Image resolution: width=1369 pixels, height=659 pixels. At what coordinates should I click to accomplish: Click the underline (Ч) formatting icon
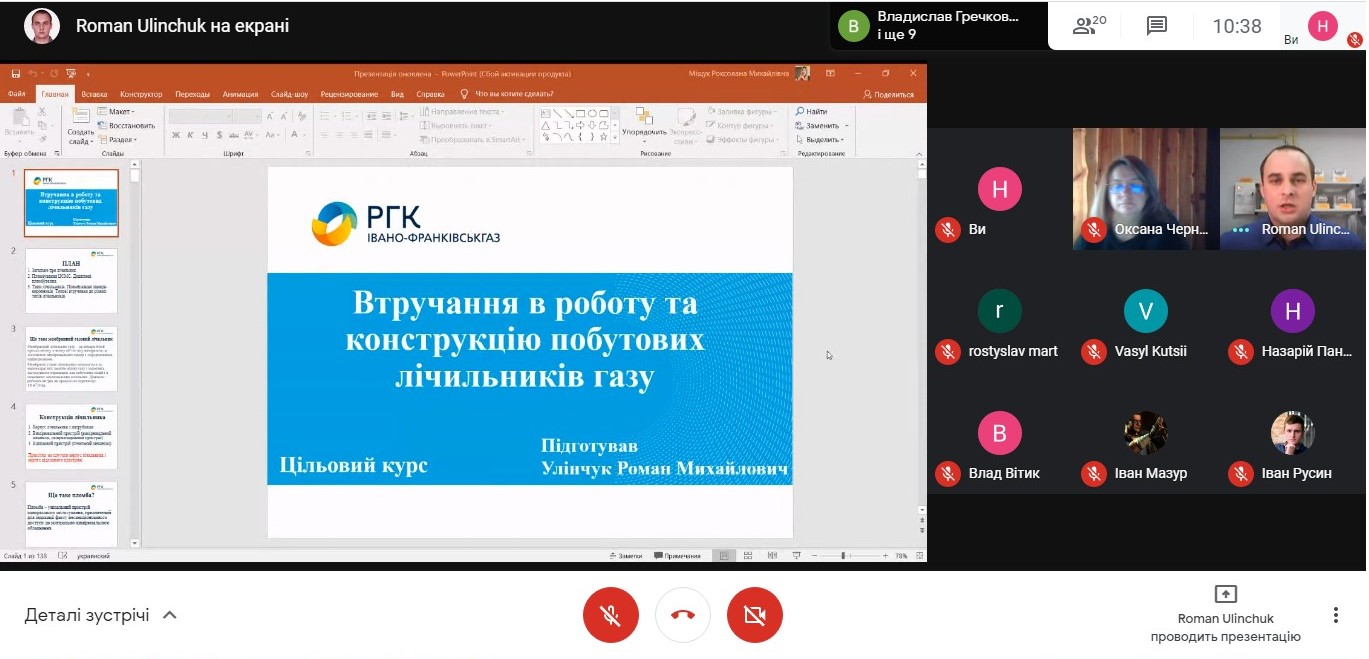(206, 135)
